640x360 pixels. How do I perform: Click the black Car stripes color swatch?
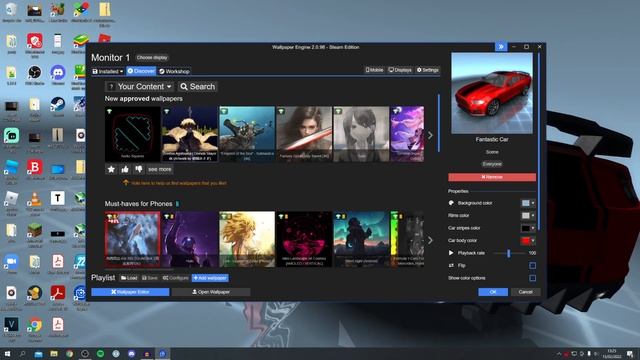tap(526, 228)
